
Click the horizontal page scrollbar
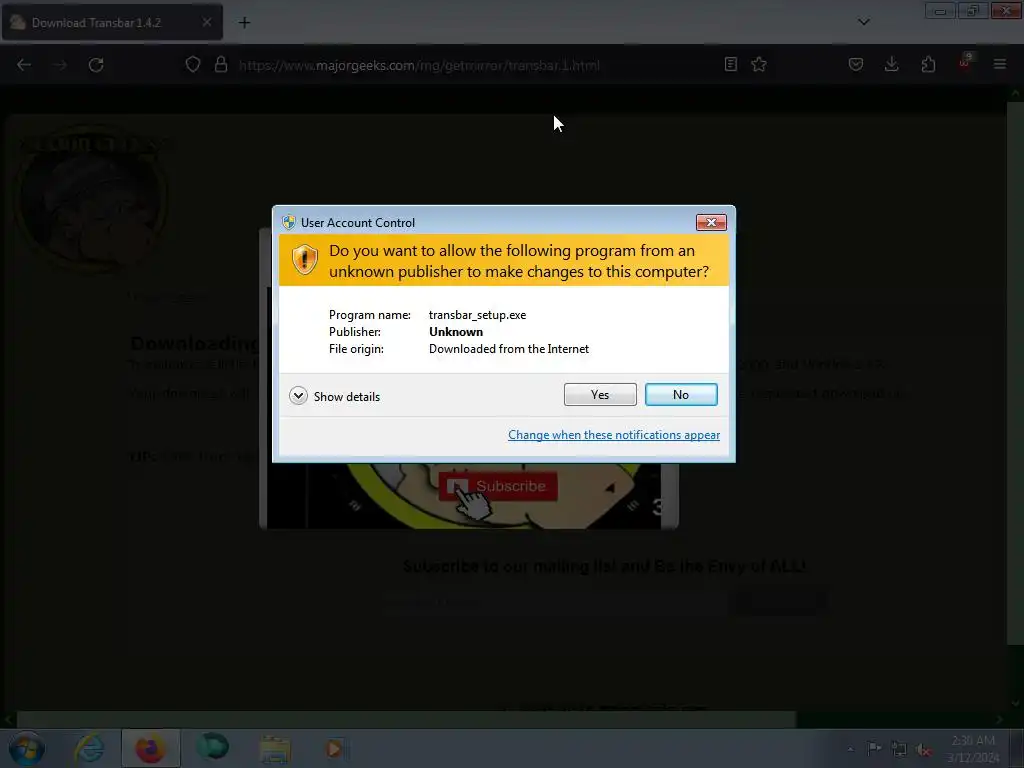click(x=406, y=720)
